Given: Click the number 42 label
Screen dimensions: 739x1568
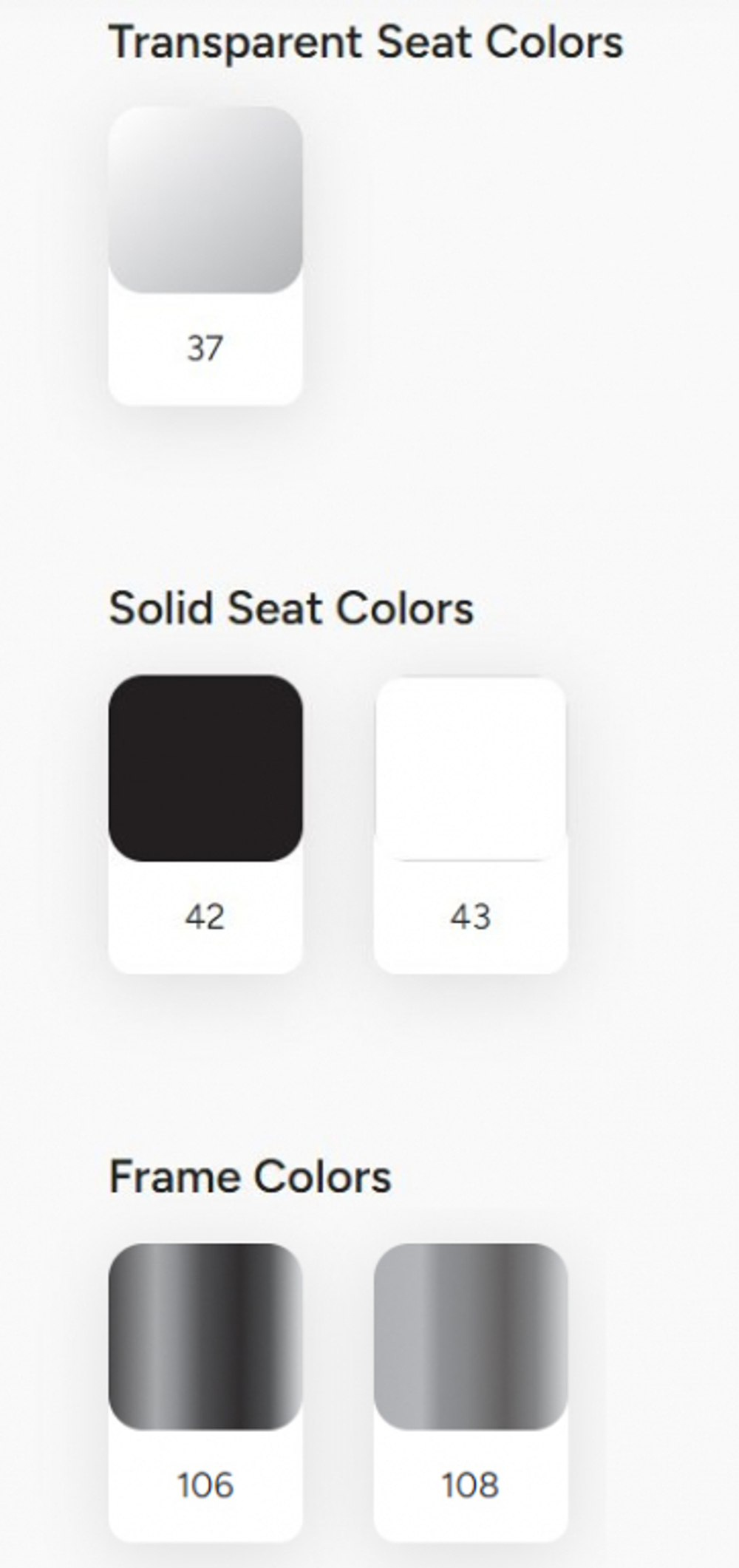Looking at the screenshot, I should 205,917.
